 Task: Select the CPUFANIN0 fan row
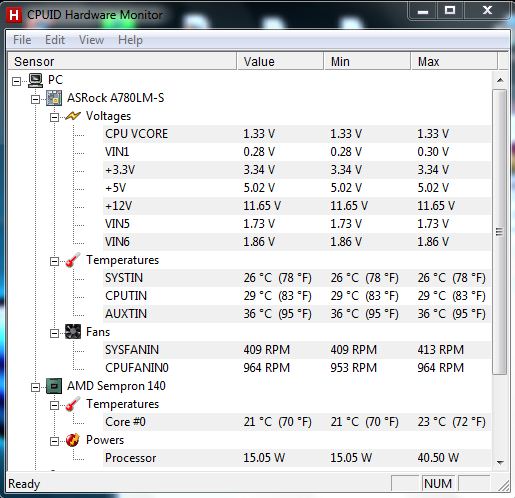tap(297, 368)
